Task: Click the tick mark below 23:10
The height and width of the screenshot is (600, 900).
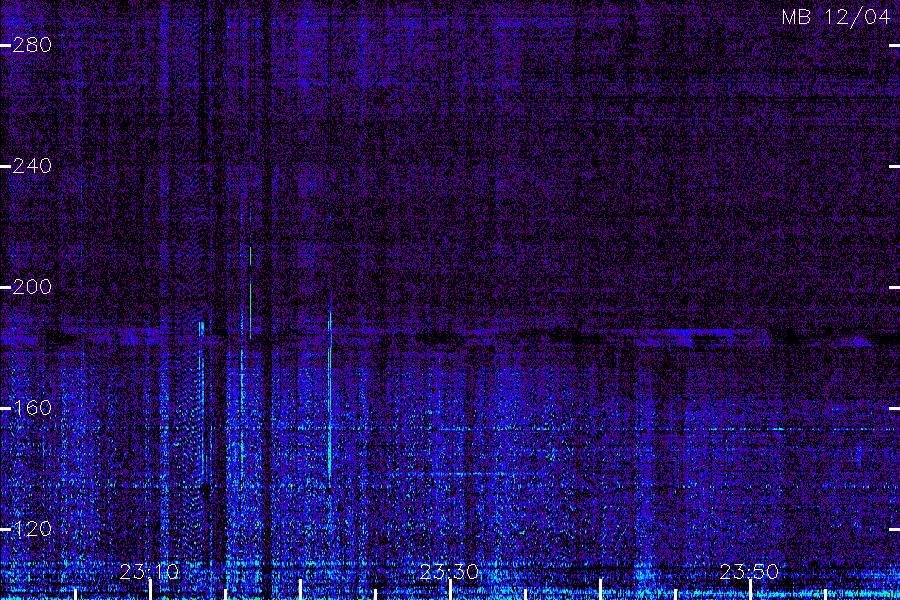Action: pos(150,590)
